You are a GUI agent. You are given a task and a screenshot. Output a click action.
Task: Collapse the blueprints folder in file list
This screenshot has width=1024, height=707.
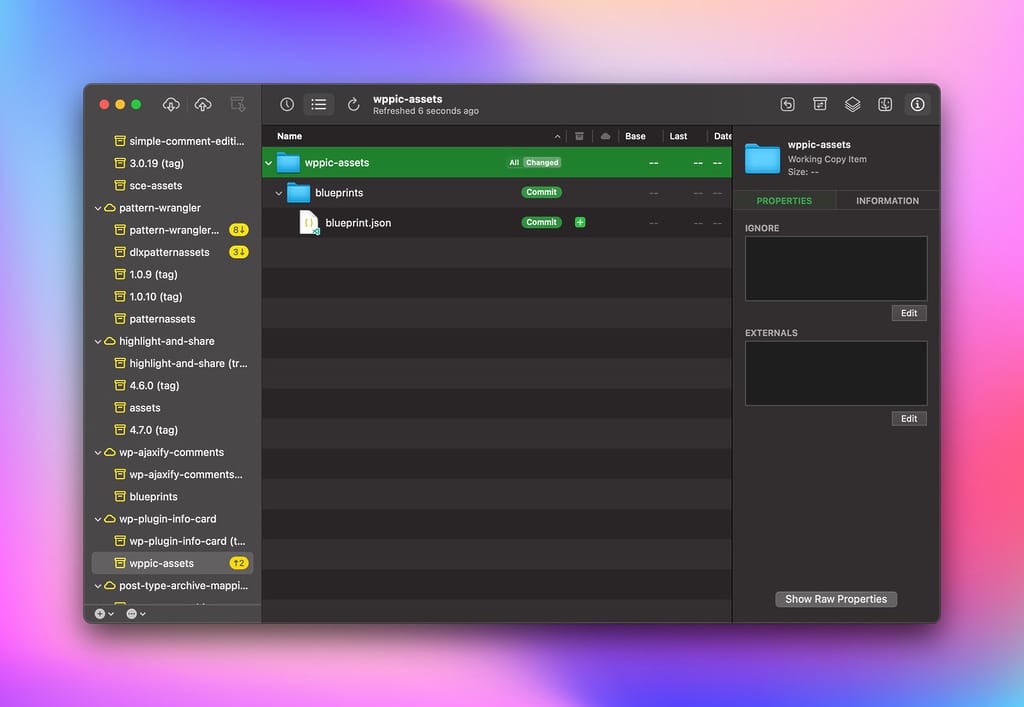(279, 193)
